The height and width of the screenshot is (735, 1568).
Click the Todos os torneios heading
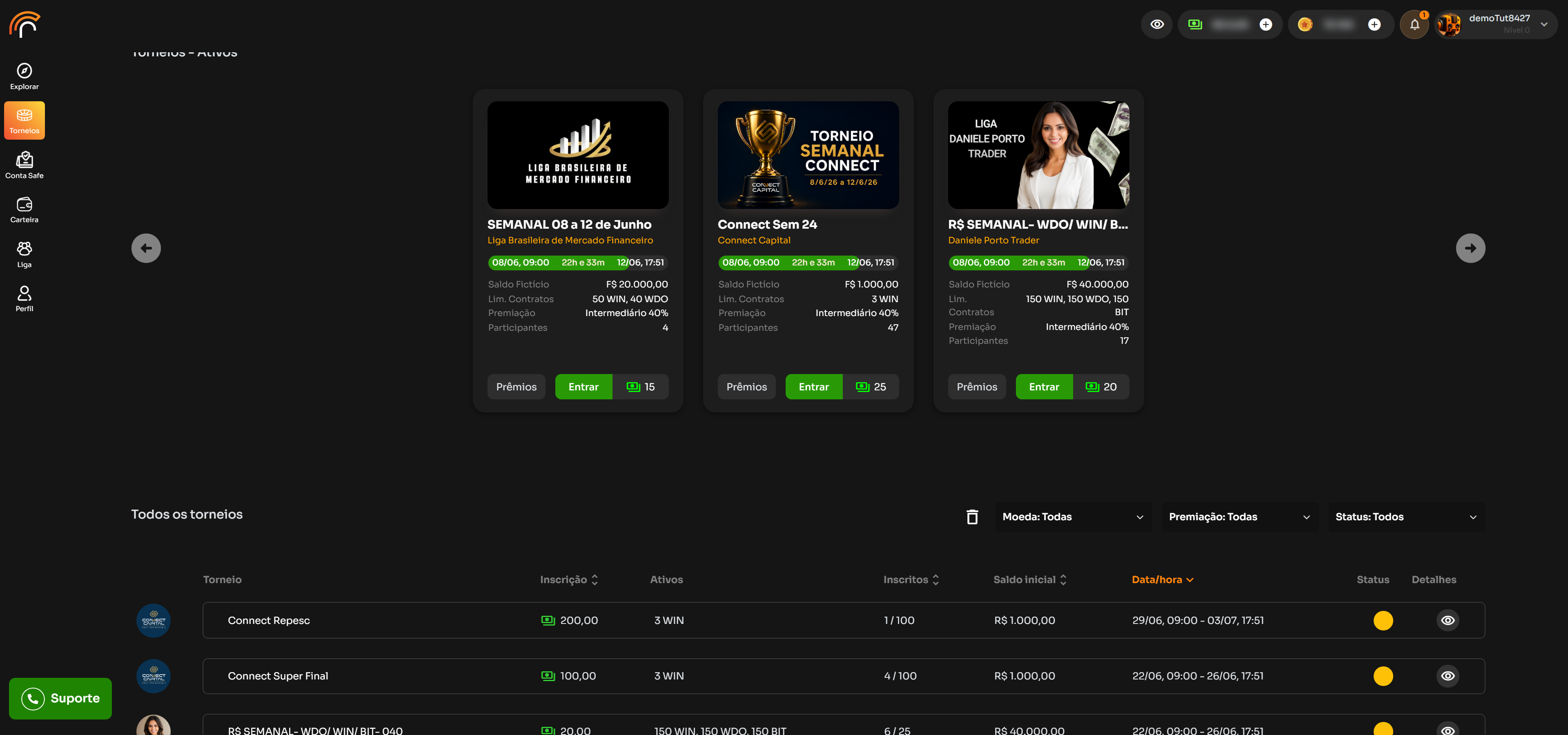(x=187, y=515)
